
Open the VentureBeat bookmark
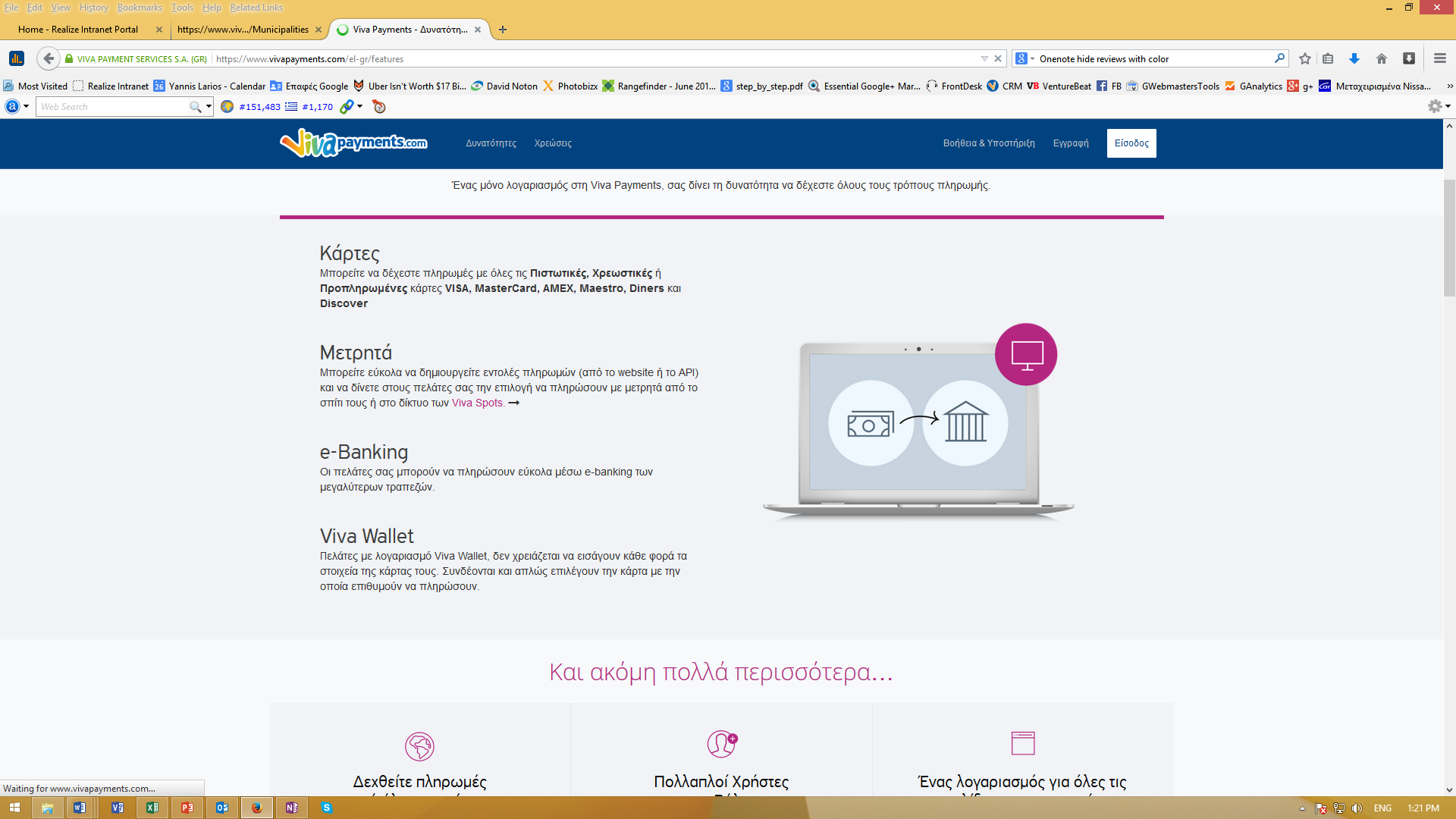[1059, 86]
